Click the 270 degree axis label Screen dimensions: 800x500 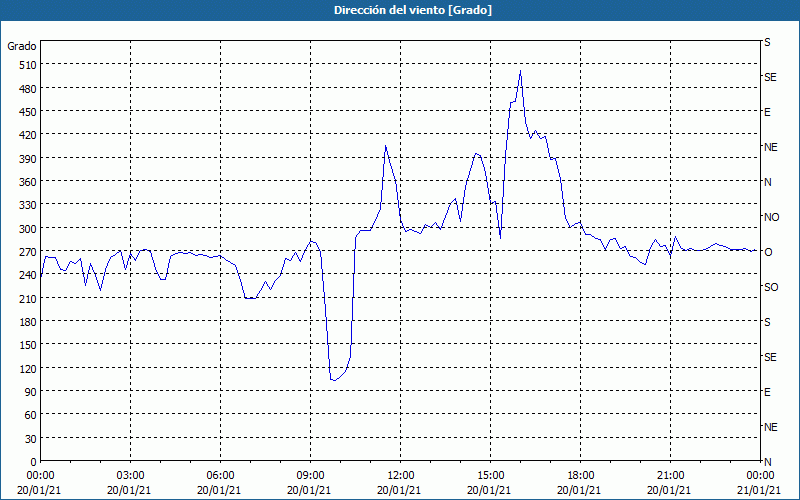click(x=28, y=252)
